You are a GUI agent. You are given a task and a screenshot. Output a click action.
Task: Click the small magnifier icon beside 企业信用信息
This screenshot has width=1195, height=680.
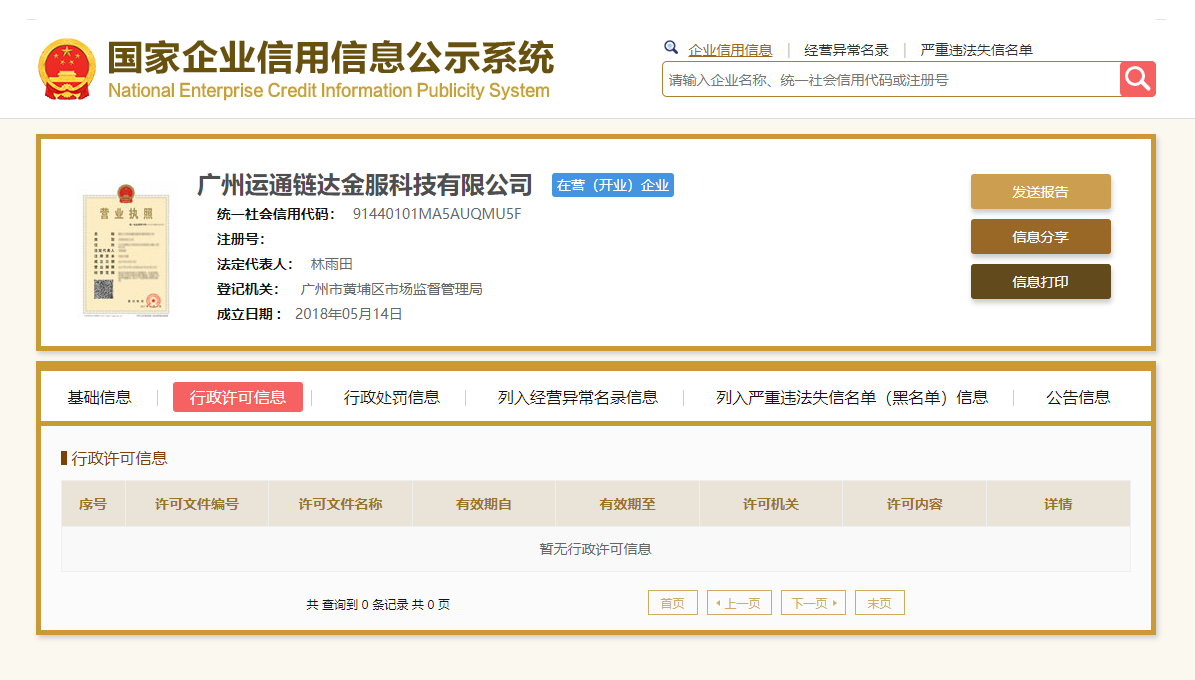pos(671,47)
